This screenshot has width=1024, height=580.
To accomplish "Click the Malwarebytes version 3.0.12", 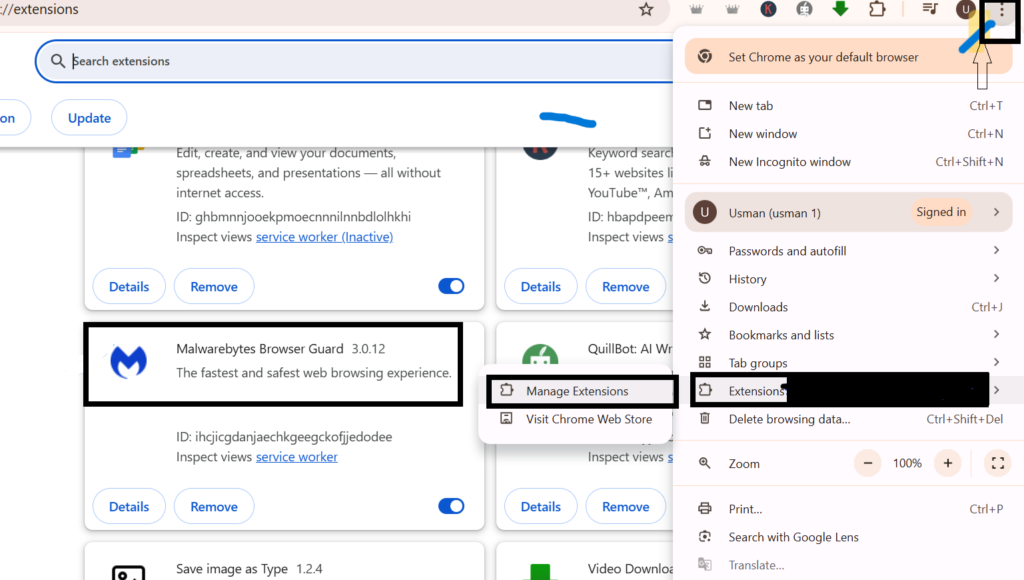I will [368, 349].
